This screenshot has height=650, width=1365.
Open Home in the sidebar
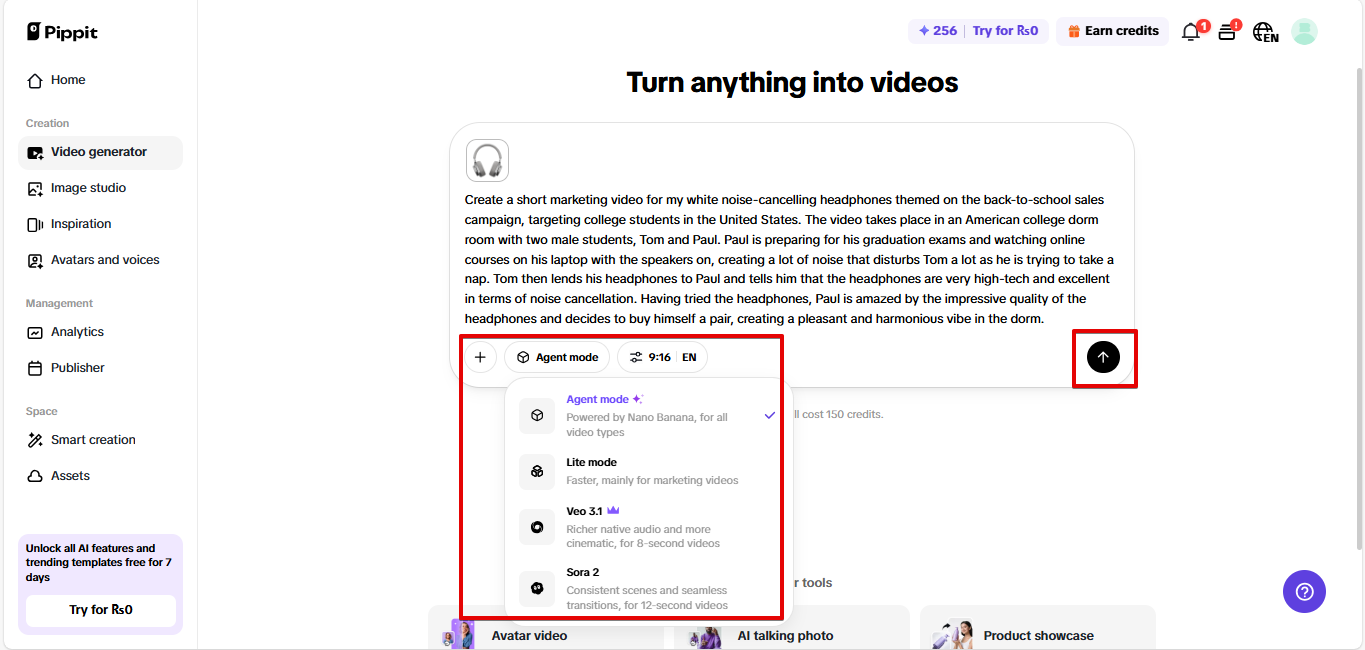100,80
